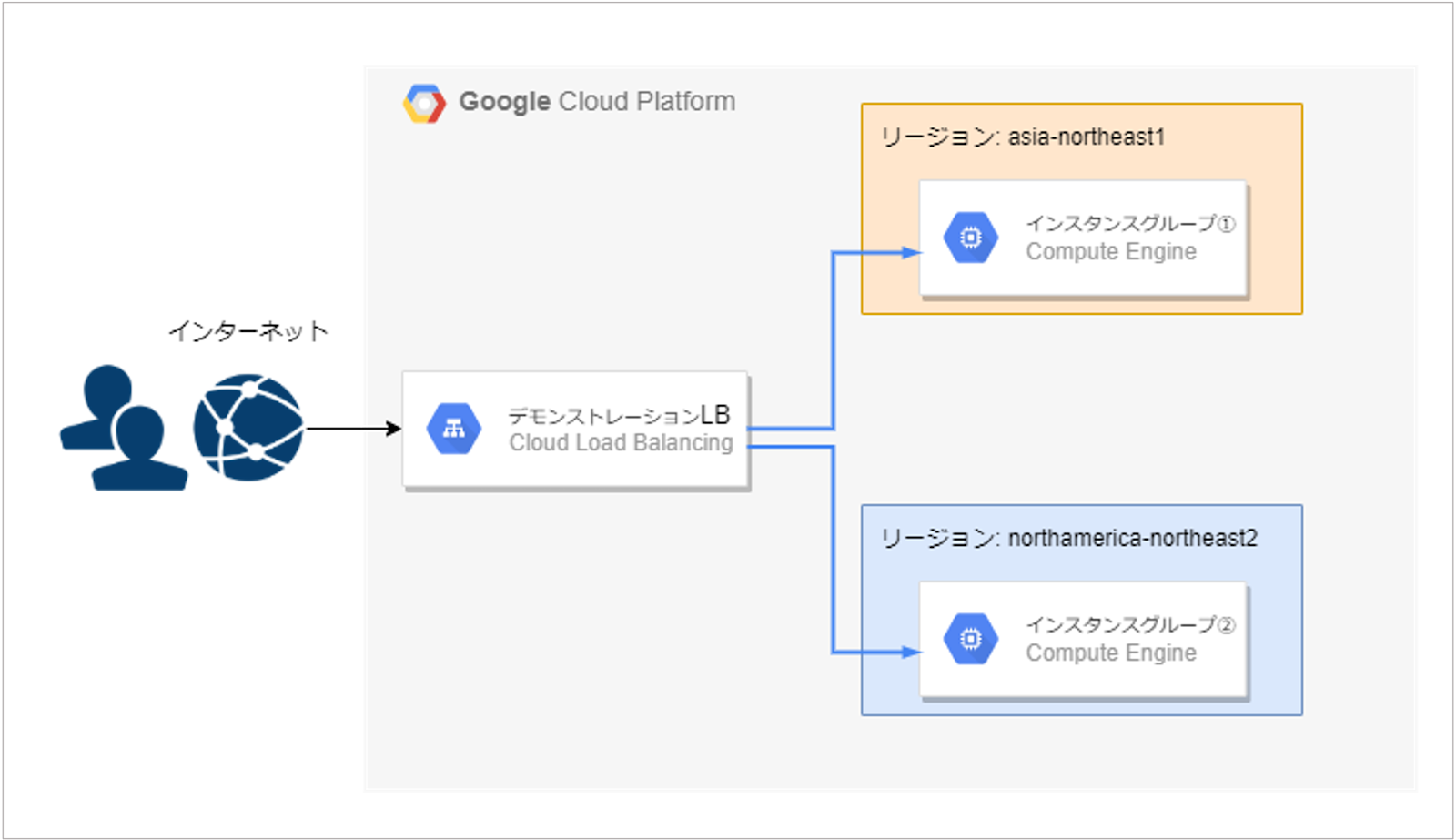Click Compute Engine text under インスタンスグループ②

pyautogui.click(x=1111, y=653)
